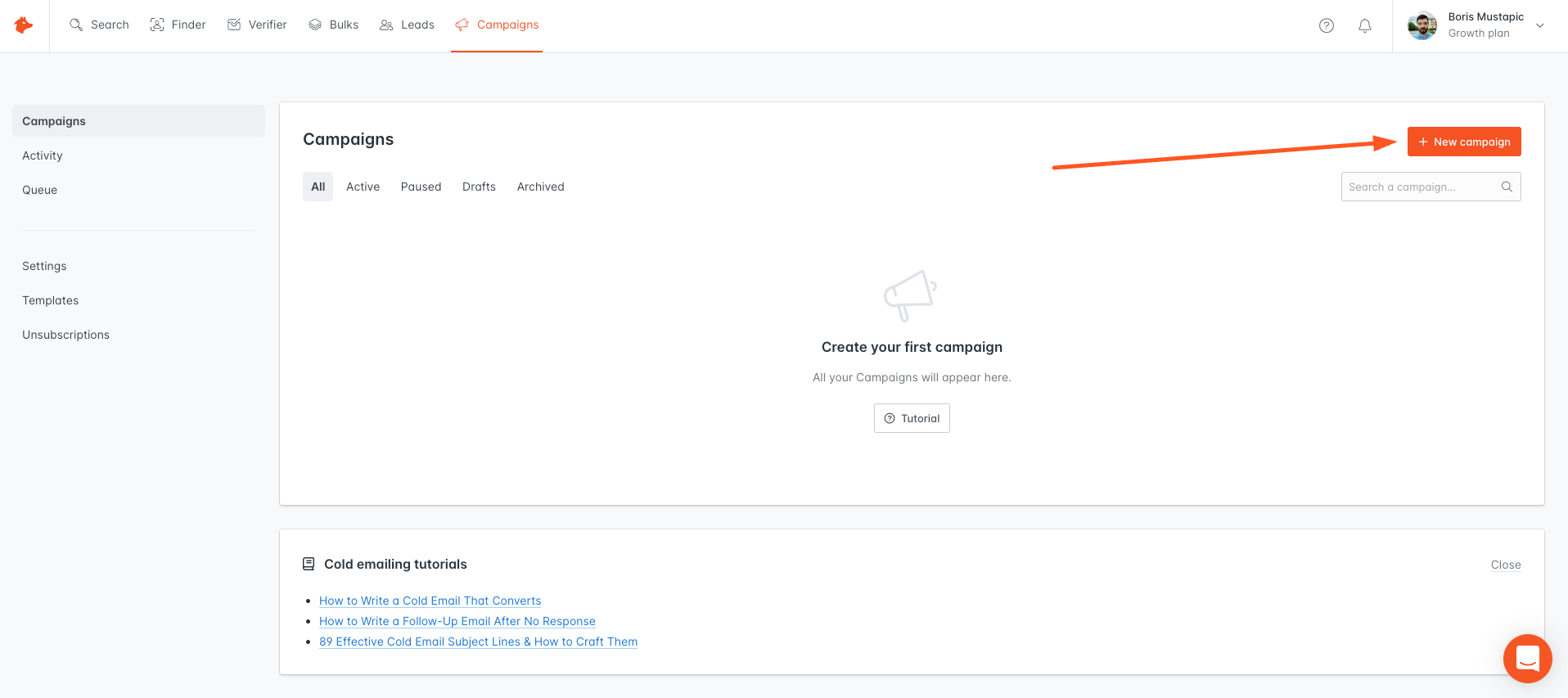Image resolution: width=1568 pixels, height=698 pixels.
Task: Open the Leads navigation item
Action: coord(407,25)
